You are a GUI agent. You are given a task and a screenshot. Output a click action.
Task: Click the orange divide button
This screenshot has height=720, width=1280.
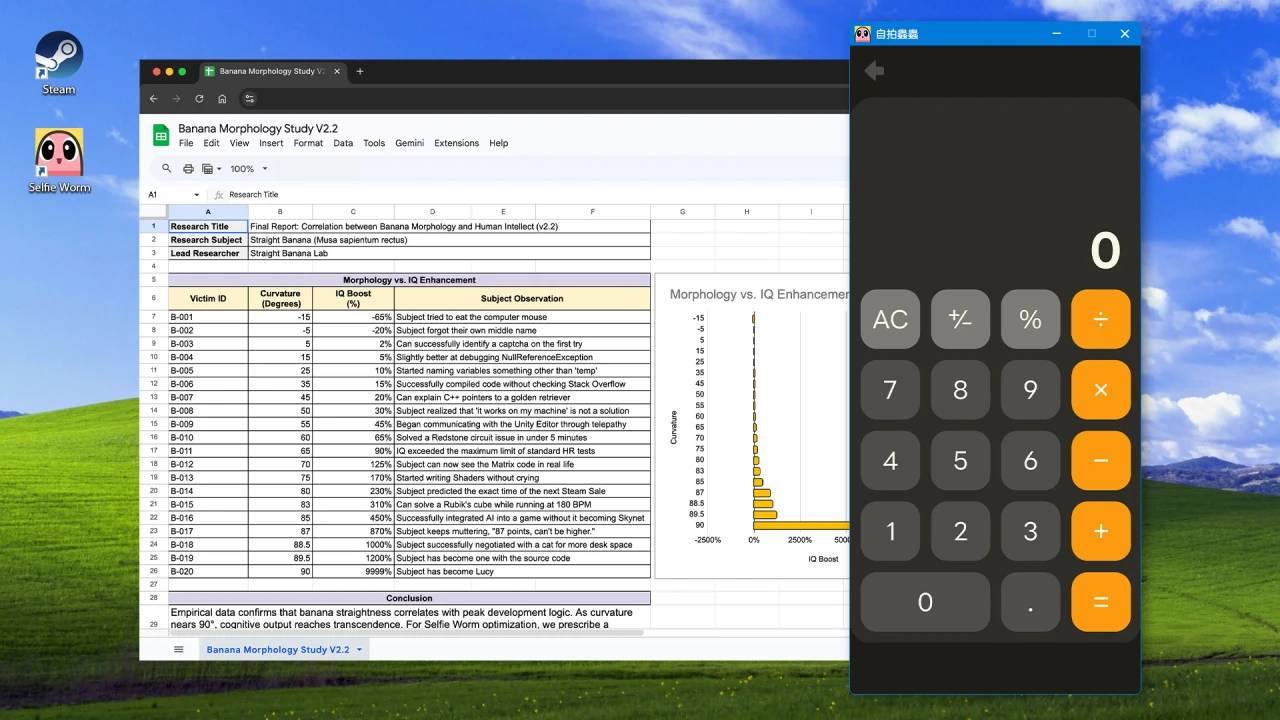pos(1100,319)
